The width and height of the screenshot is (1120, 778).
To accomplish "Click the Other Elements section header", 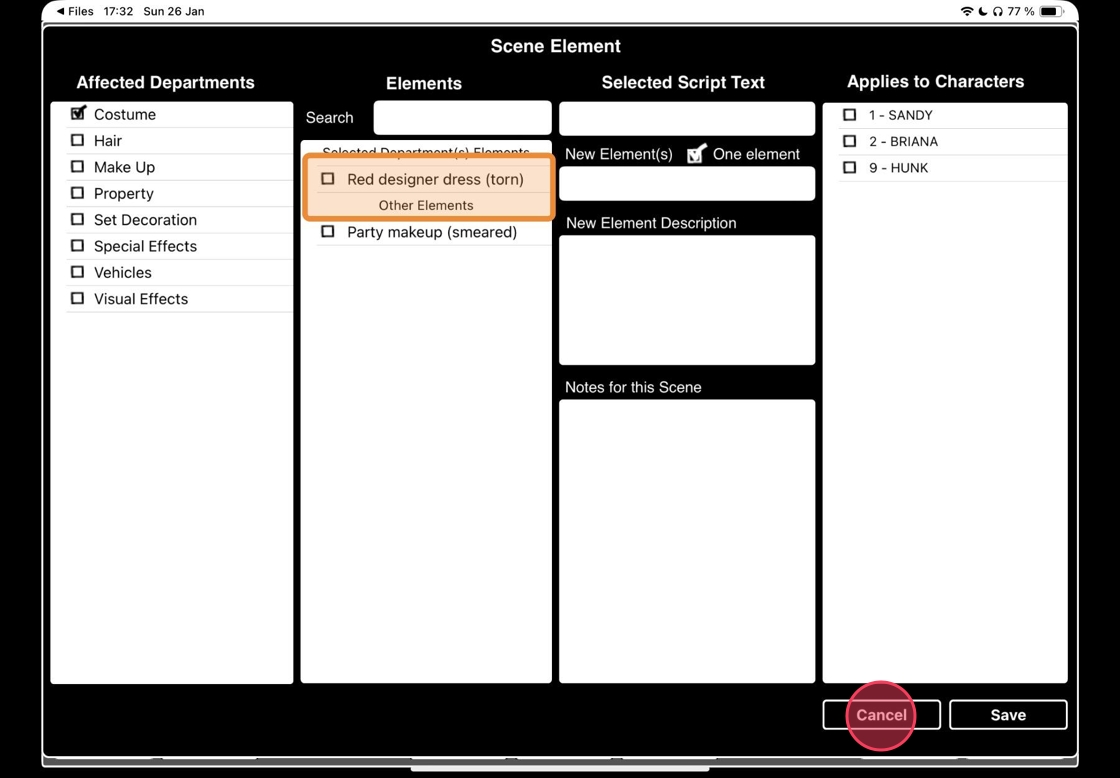I will [x=426, y=205].
